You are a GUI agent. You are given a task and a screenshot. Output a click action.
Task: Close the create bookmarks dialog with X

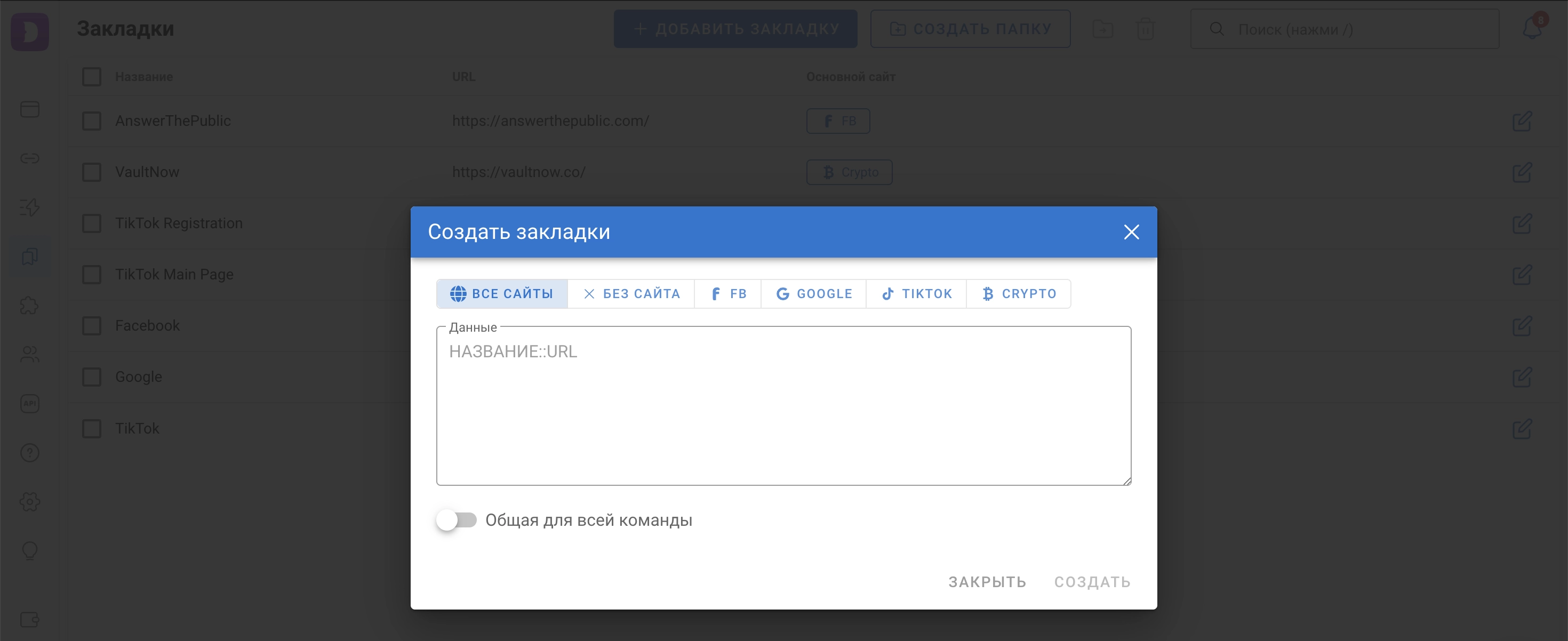tap(1131, 232)
